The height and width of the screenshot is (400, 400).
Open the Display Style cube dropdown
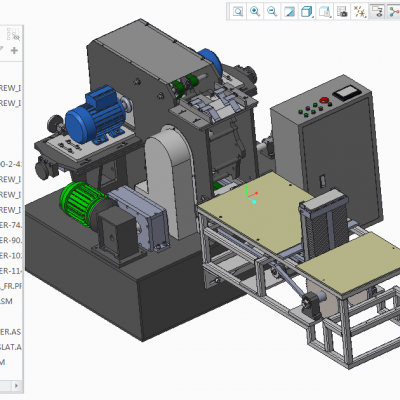307,12
